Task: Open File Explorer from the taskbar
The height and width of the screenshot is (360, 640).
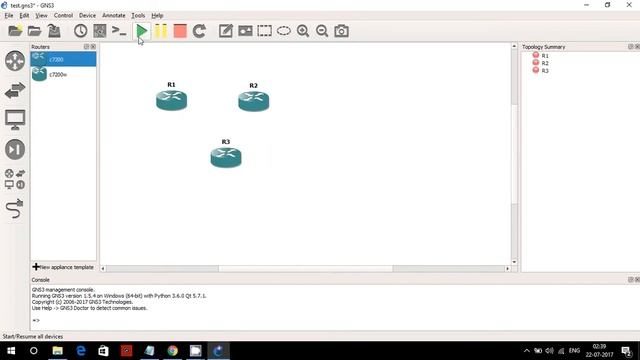Action: [58, 351]
